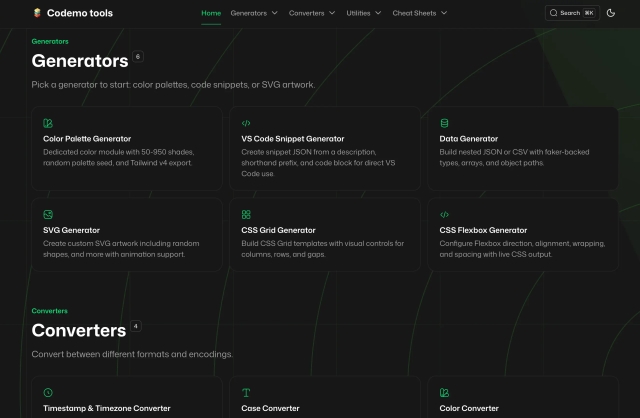The width and height of the screenshot is (640, 418).
Task: Click the magnifier icon in Search
Action: [x=553, y=13]
